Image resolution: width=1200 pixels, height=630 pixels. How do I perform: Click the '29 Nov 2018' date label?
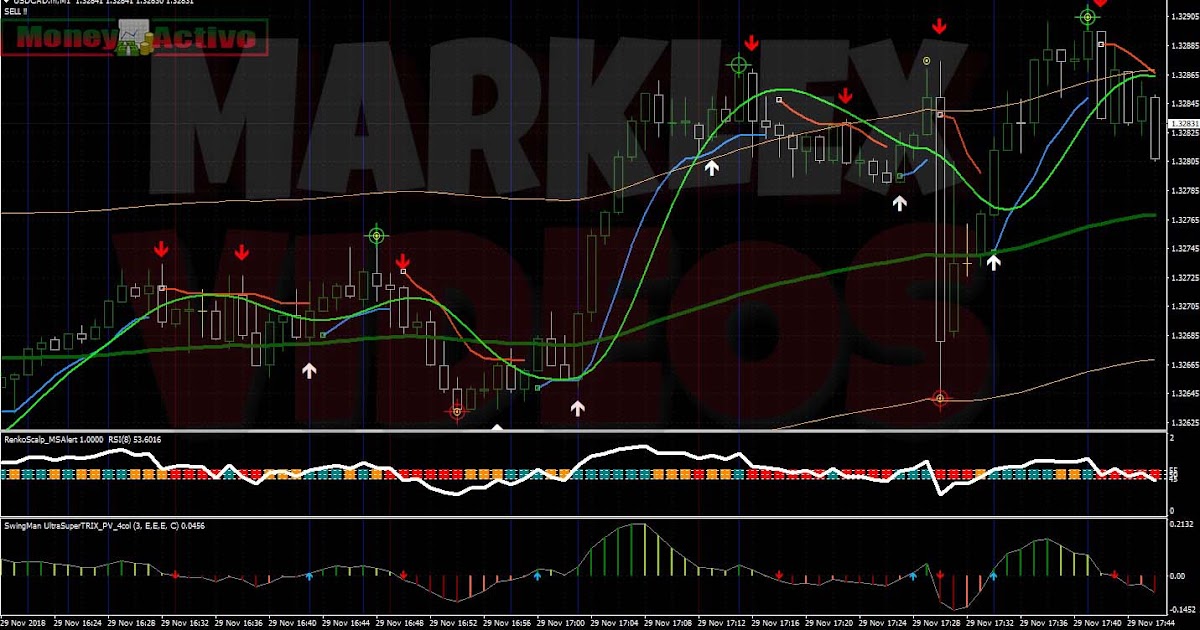(25, 621)
